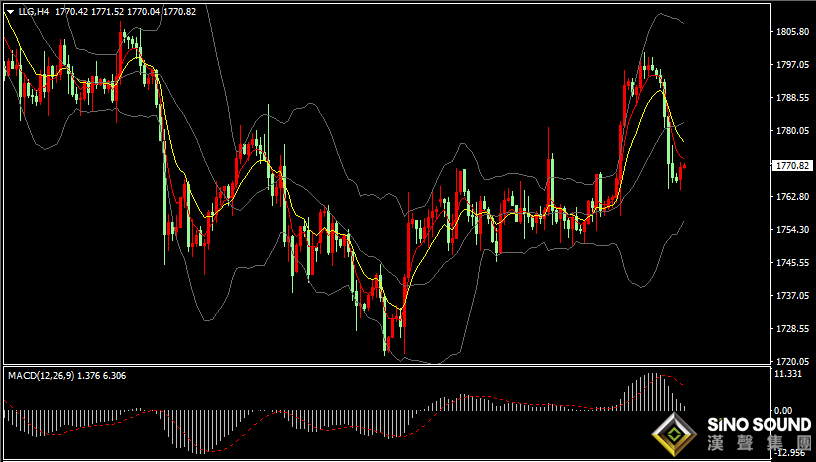Click the current price tag 1770.82
816x462 pixels.
click(x=792, y=165)
